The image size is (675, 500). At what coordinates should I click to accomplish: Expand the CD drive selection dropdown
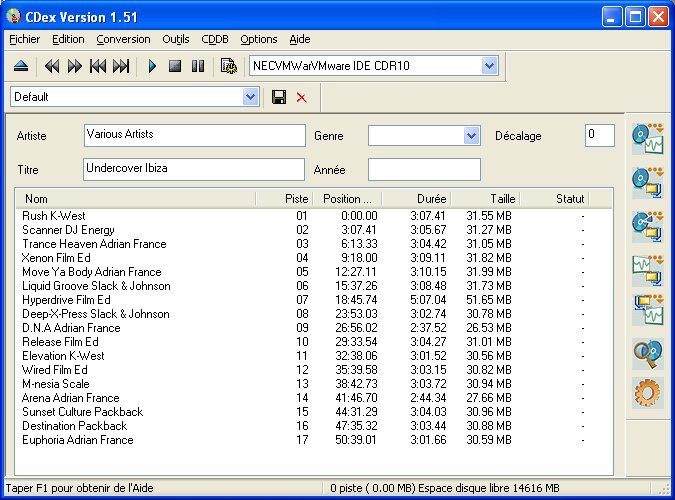489,66
